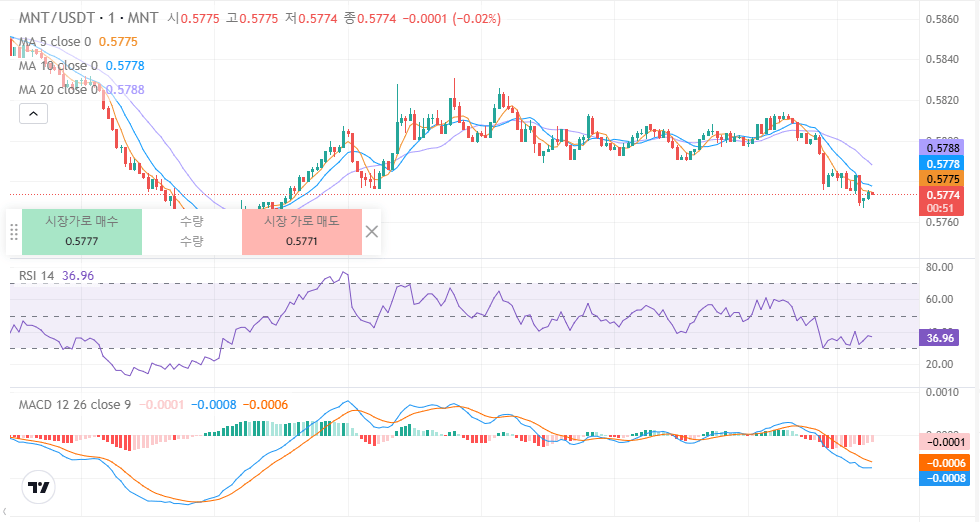The height and width of the screenshot is (522, 980).
Task: Click the -0.0001 (-0.02%) change value
Action: click(451, 19)
